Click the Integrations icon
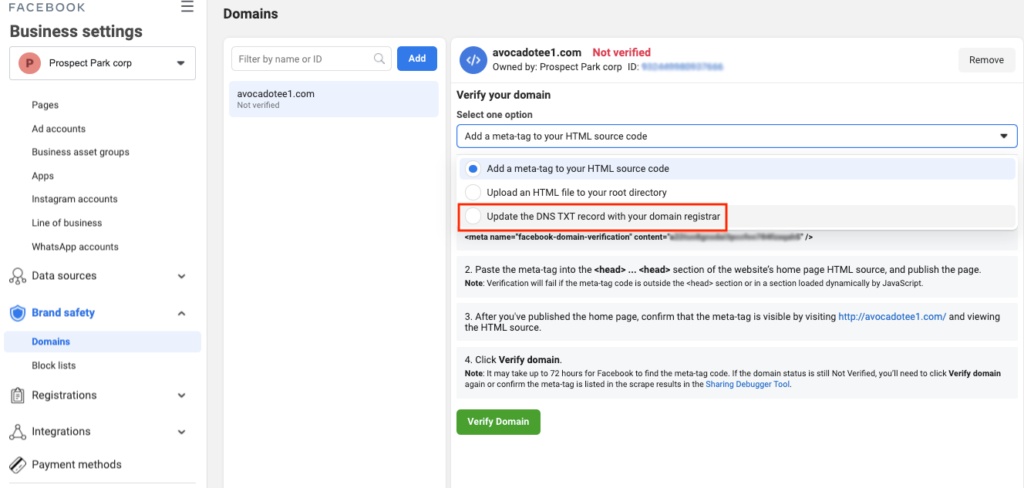 tap(18, 432)
